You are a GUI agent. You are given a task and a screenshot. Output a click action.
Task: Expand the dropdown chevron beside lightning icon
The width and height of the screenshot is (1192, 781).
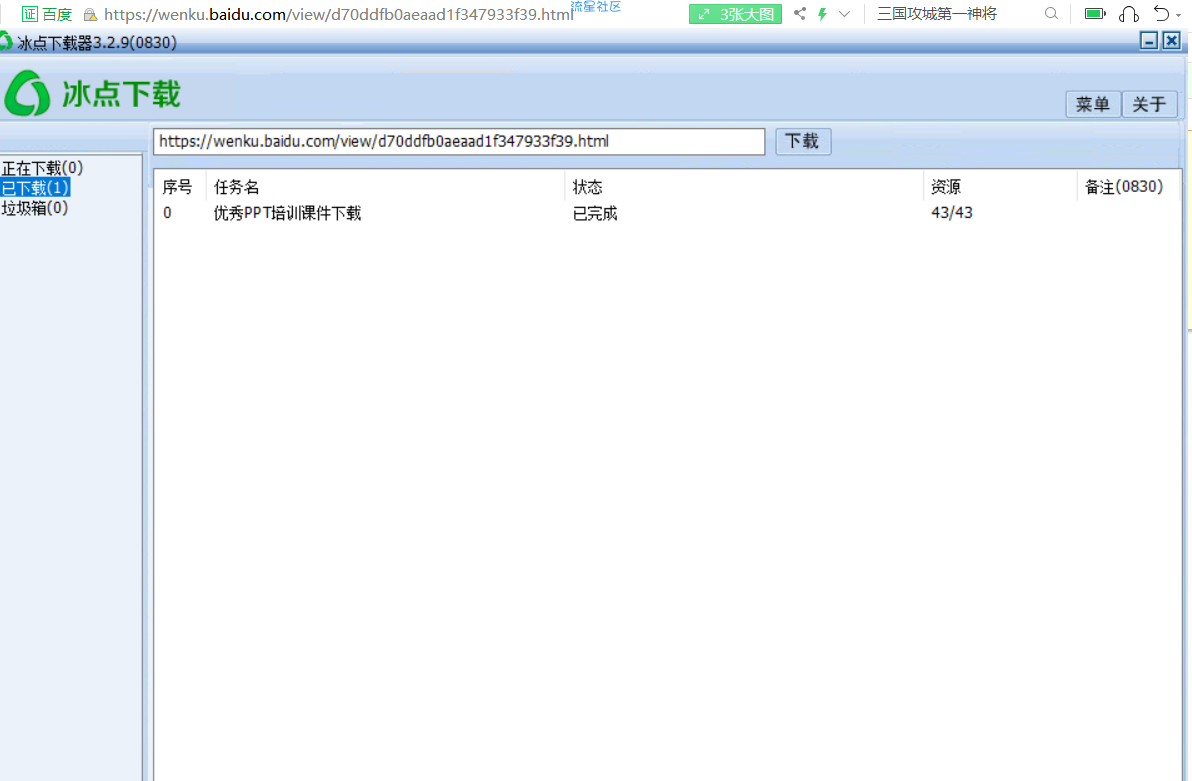point(844,14)
